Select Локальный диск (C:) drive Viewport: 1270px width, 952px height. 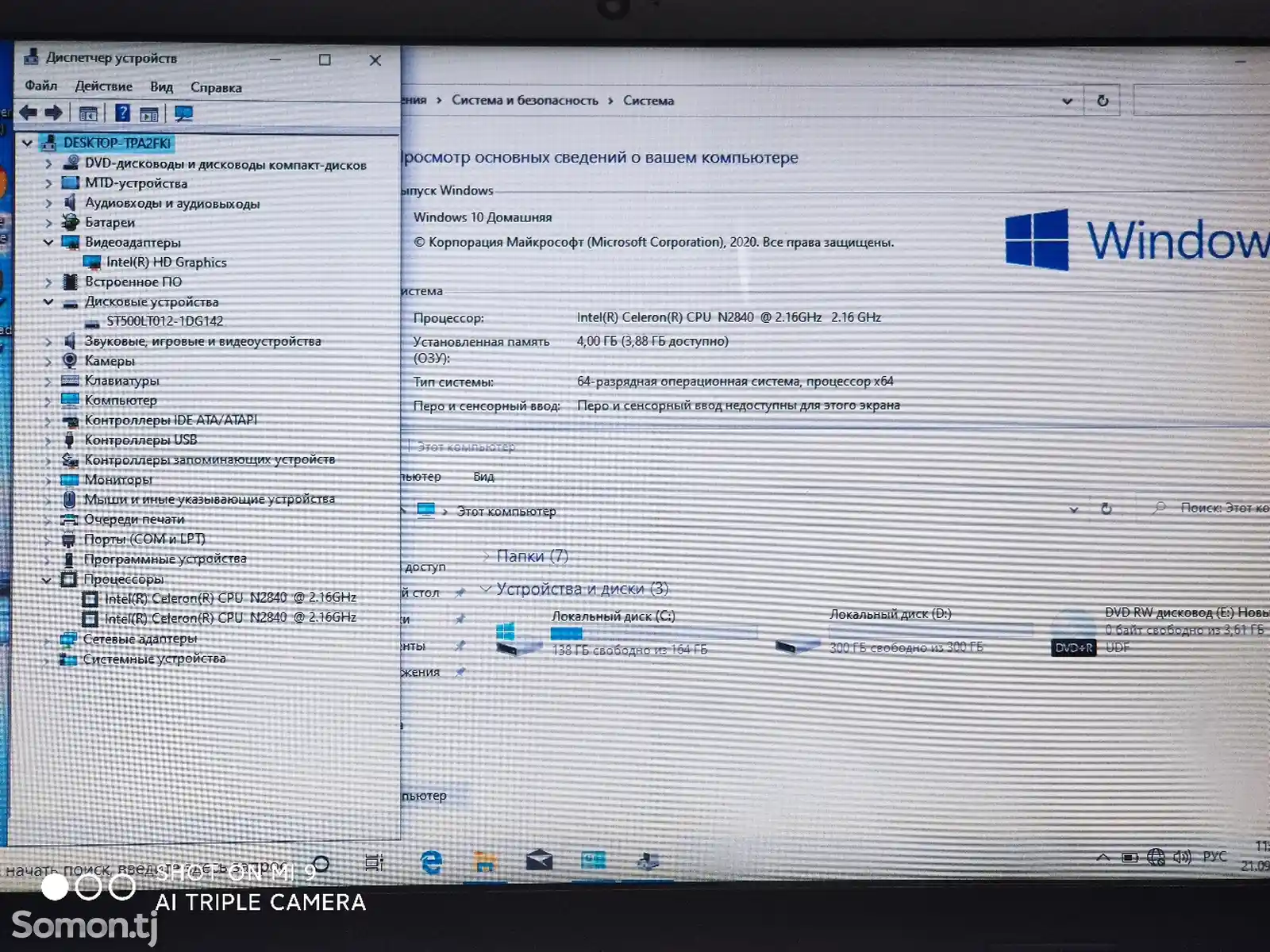625,633
